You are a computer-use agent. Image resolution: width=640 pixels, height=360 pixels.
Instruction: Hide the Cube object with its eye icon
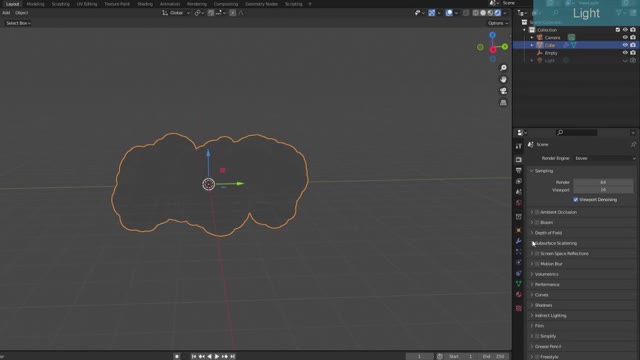[625, 45]
